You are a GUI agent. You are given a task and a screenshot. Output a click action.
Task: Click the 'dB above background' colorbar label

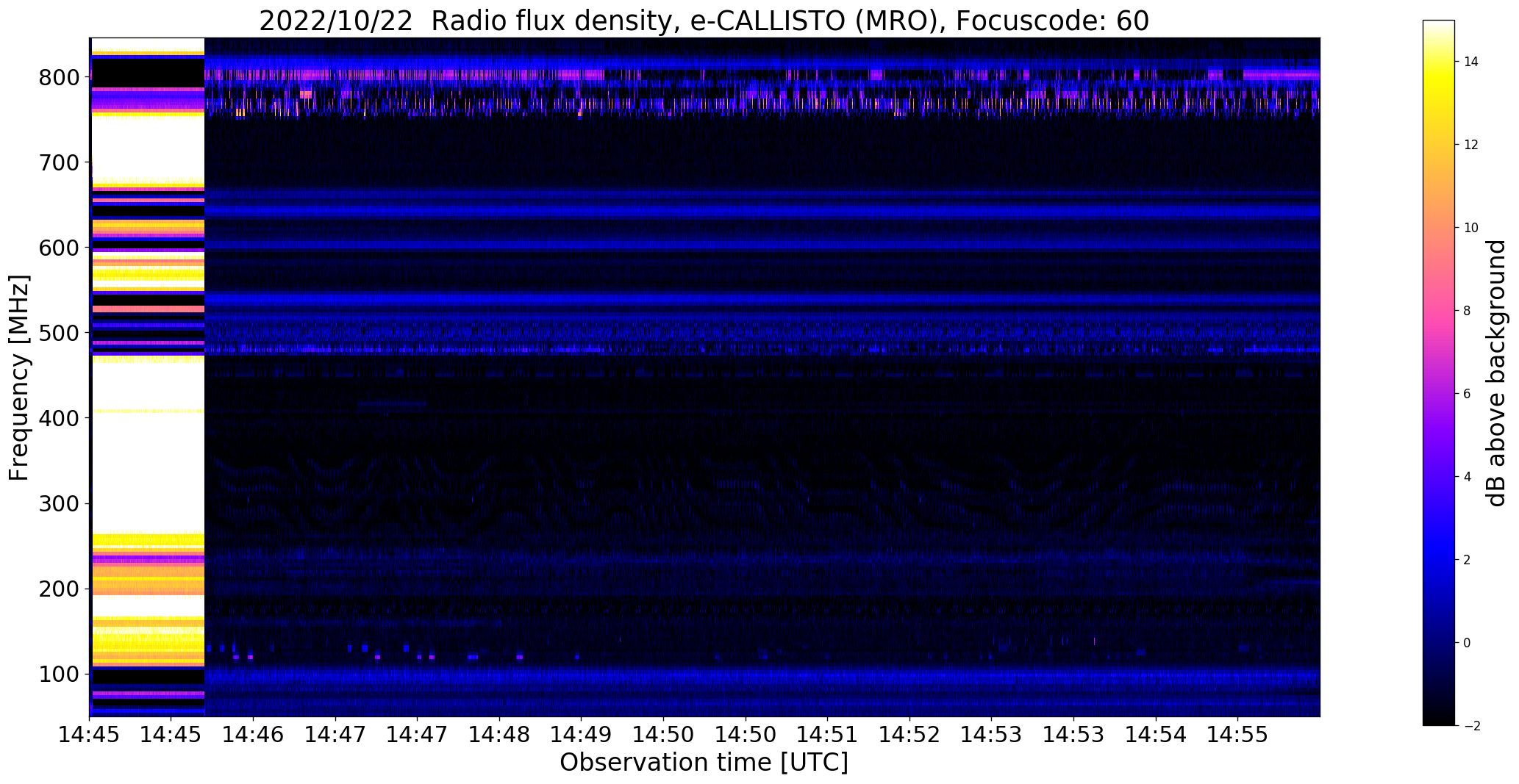coord(1496,373)
